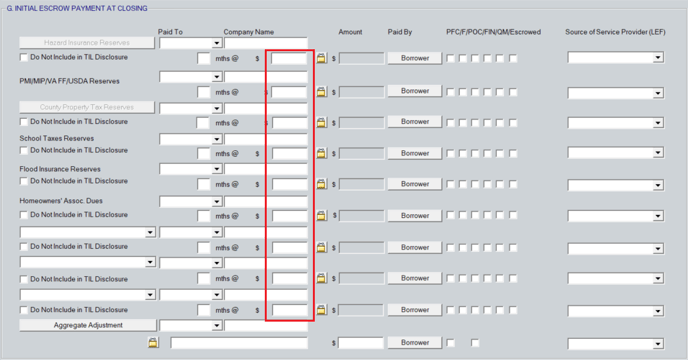The image size is (688, 360).
Task: Click the lock icon in Homeowners' Assoc. Dues row
Action: [322, 216]
